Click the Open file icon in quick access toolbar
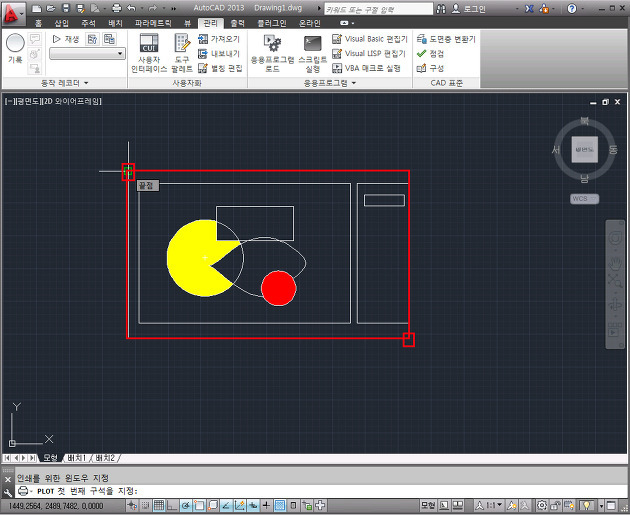This screenshot has height=515, width=630. tap(51, 8)
